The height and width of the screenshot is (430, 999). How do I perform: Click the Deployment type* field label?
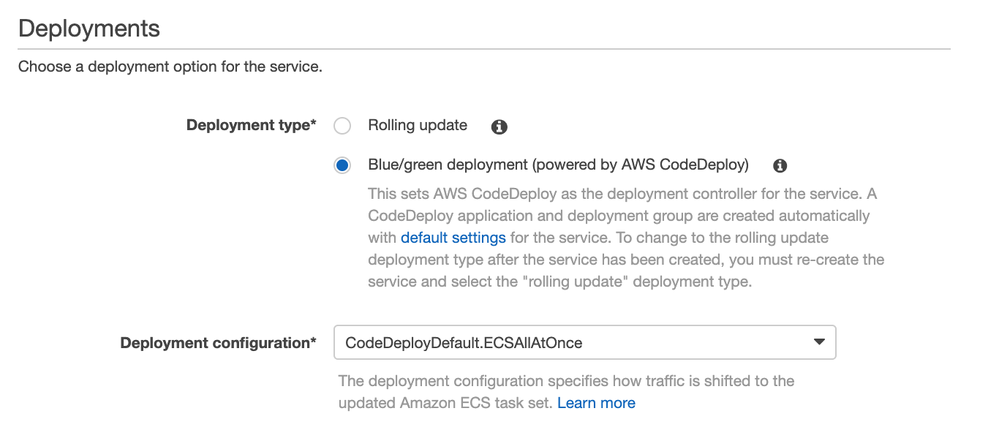point(251,125)
